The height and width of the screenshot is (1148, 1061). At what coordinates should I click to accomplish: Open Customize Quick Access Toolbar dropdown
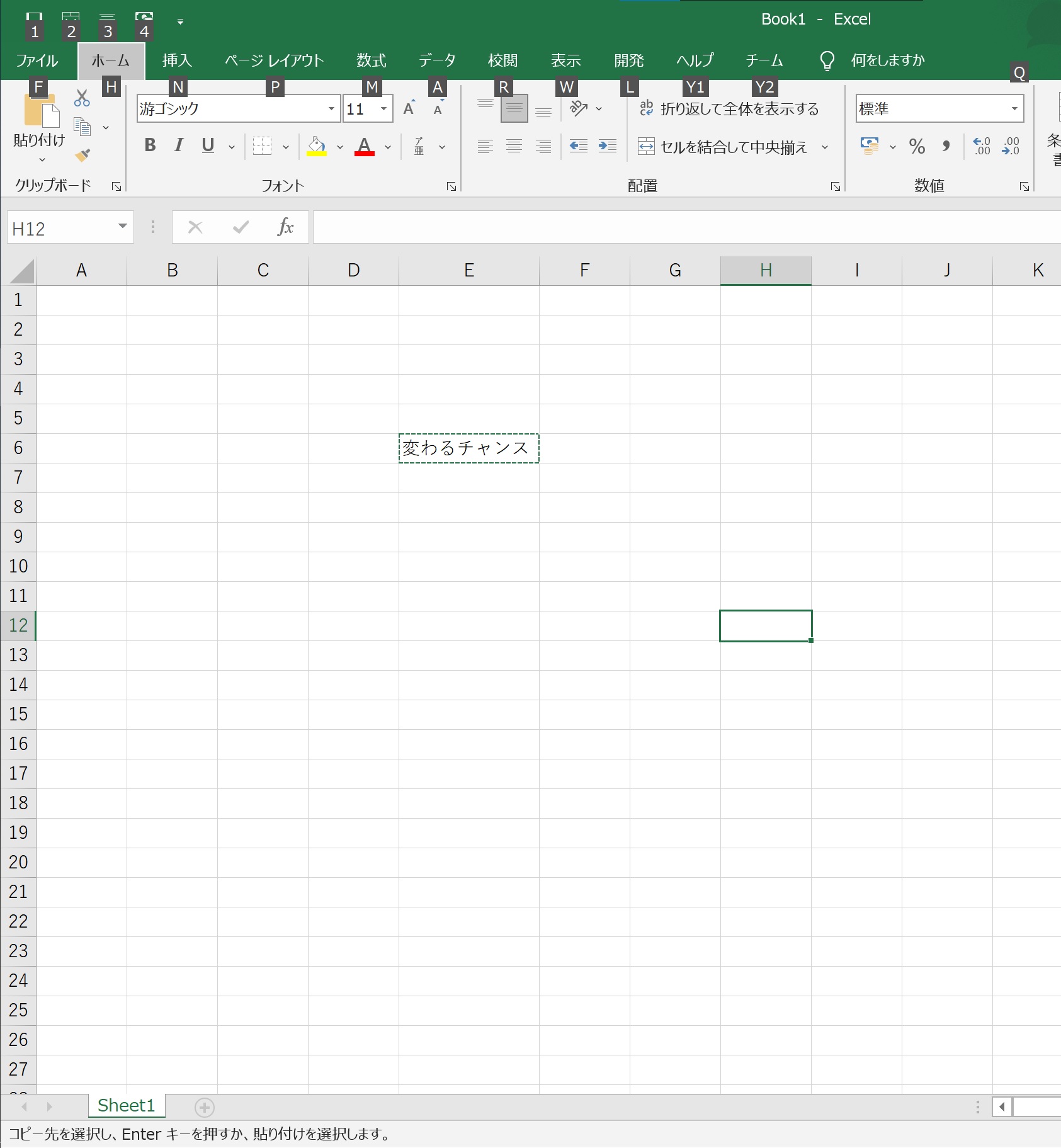click(x=180, y=21)
